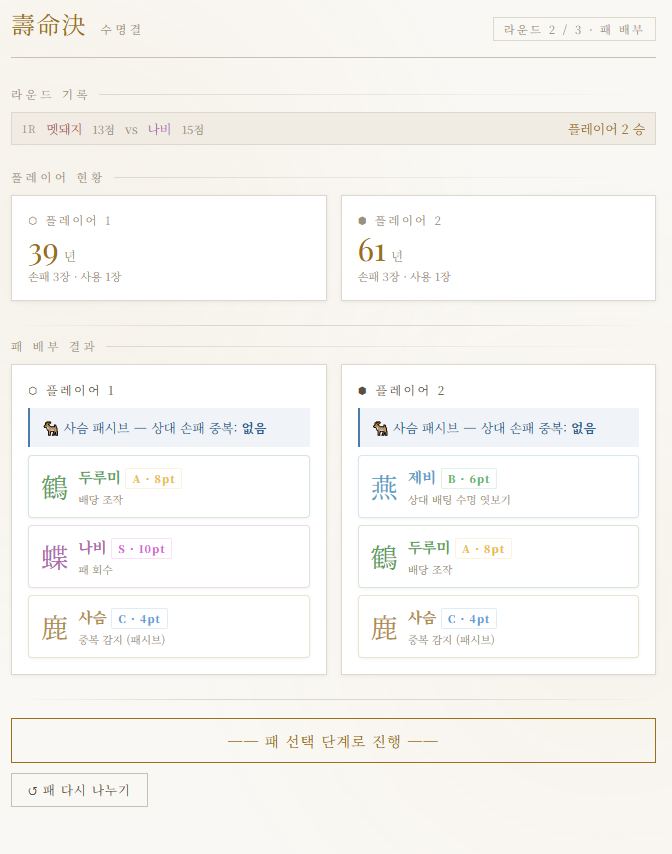Click the filled hexagon marker in Player 2's deal panel
This screenshot has width=672, height=854.
[x=362, y=391]
